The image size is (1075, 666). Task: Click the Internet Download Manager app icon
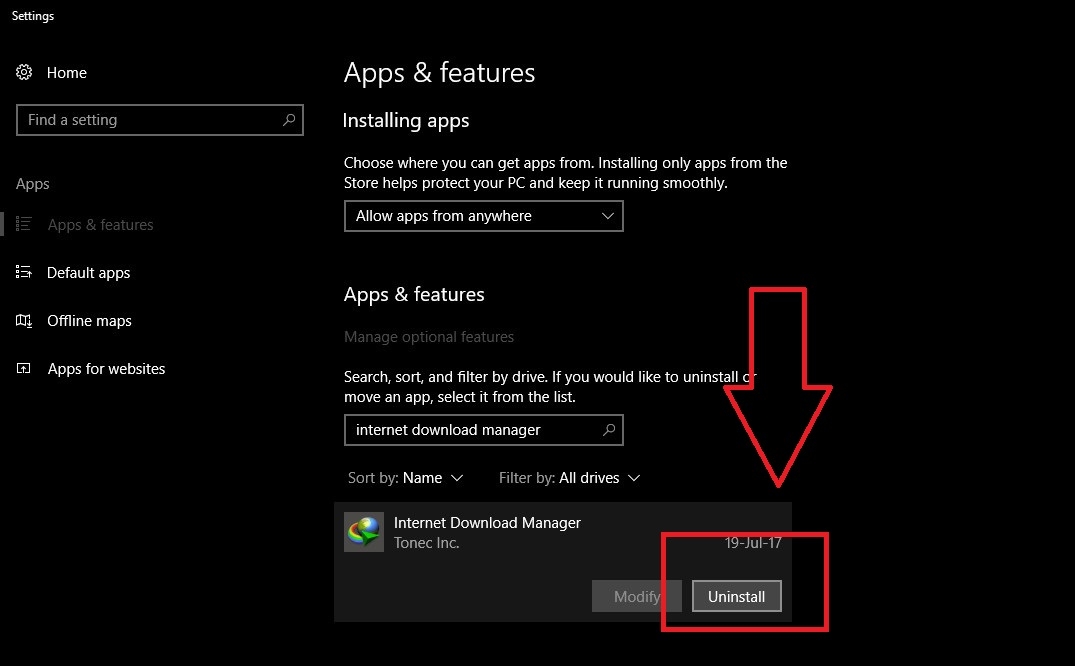tap(363, 532)
